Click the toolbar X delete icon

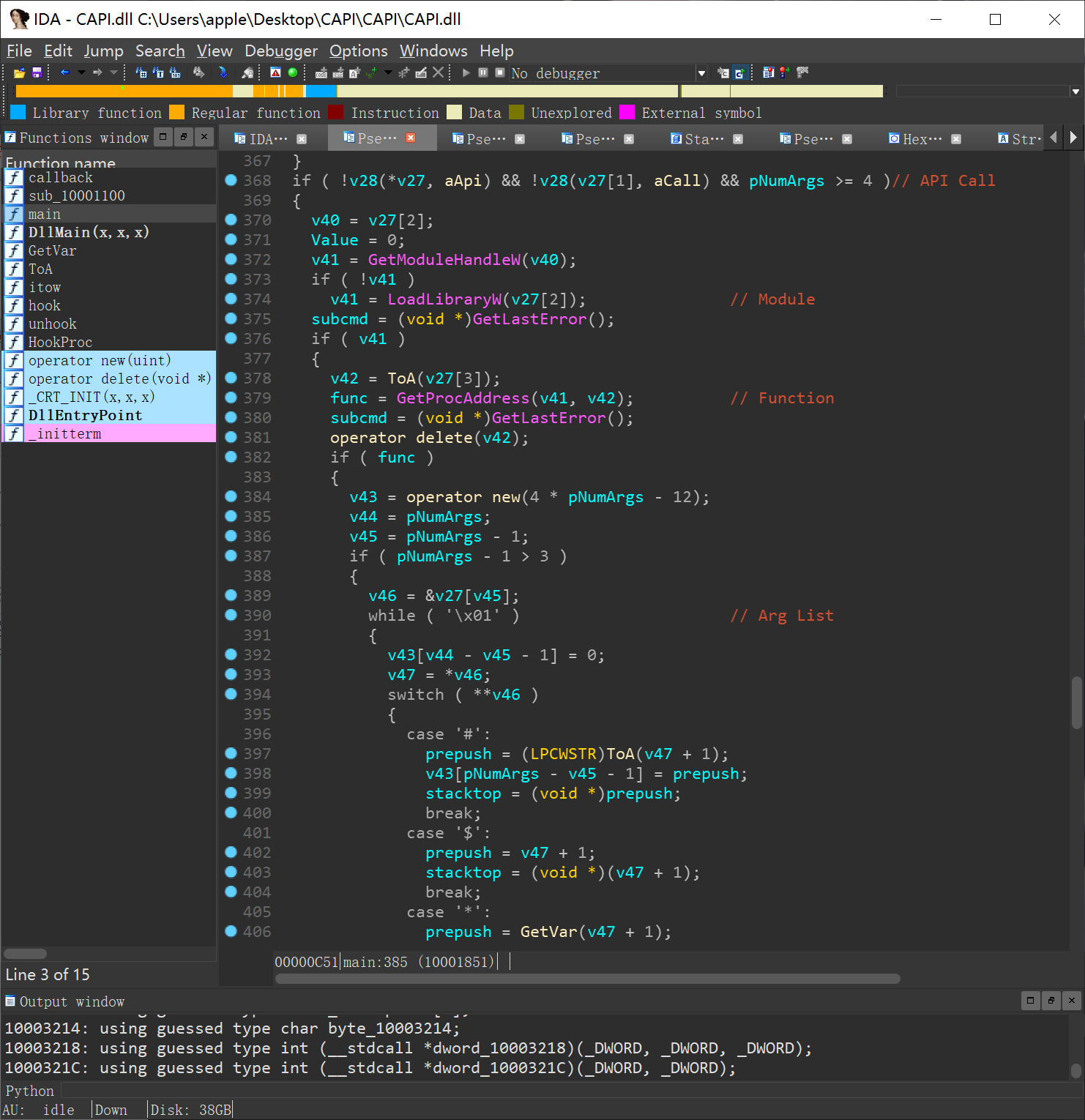(x=438, y=72)
